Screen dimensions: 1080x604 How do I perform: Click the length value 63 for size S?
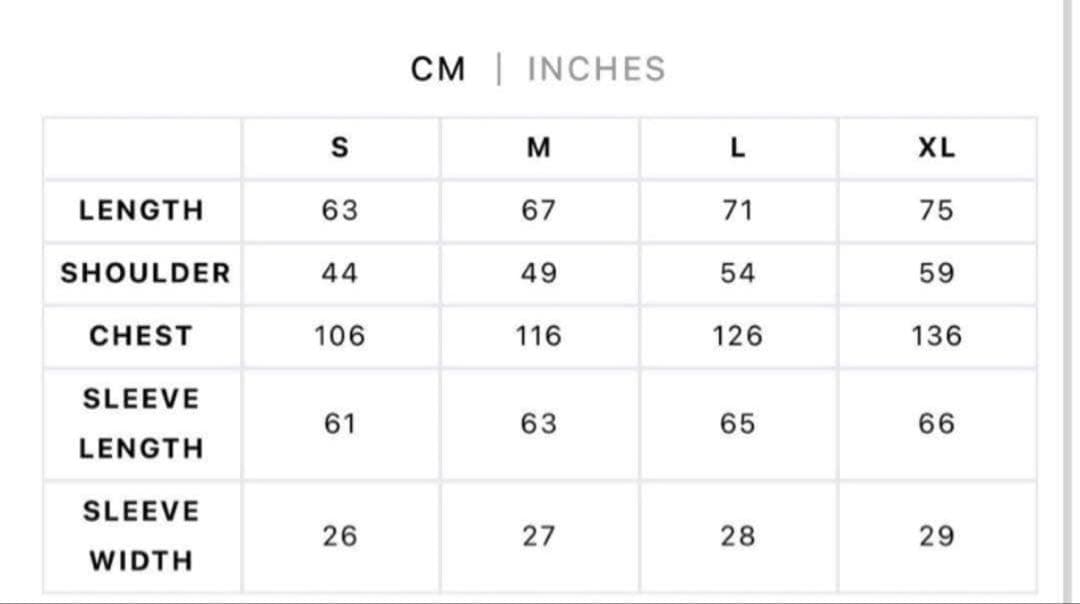[340, 211]
